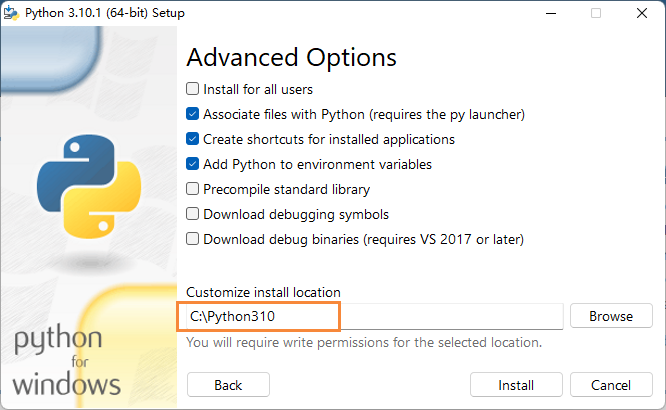
Task: Check Download debugging symbols
Action: (x=192, y=214)
